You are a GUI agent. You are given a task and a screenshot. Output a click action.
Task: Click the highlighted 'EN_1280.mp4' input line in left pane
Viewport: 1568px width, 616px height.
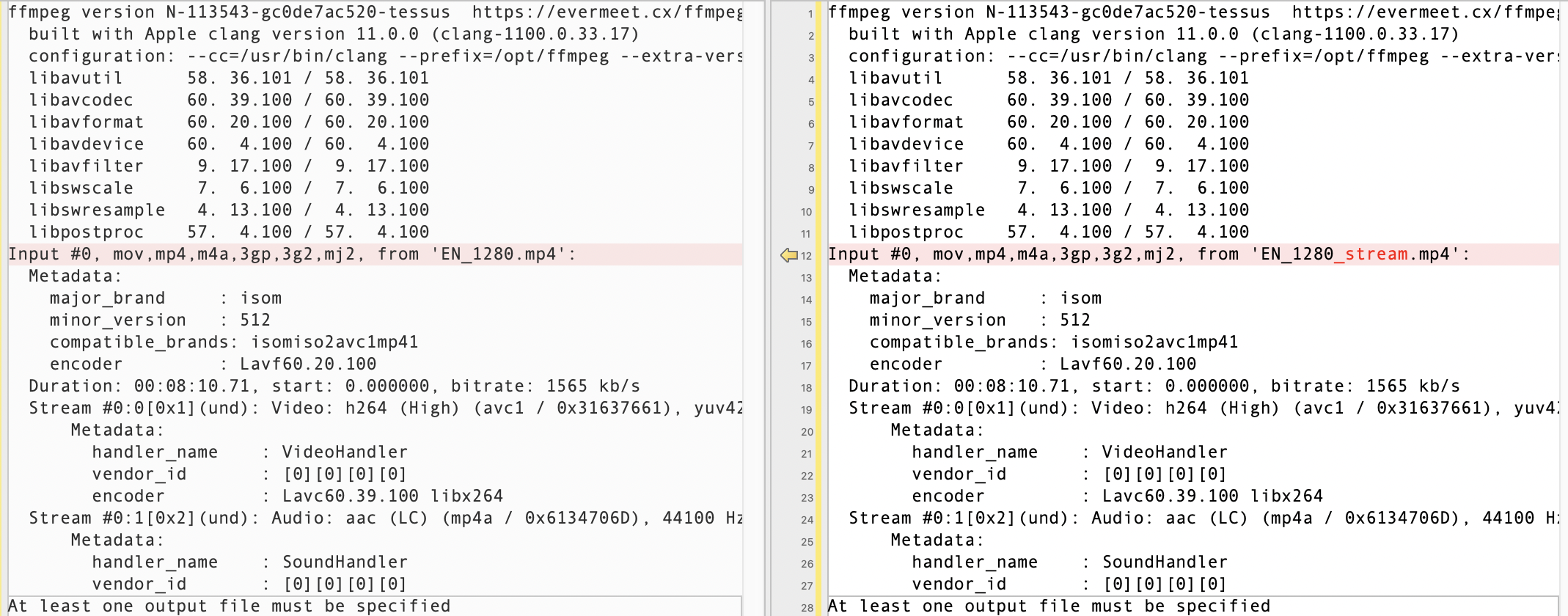pyautogui.click(x=292, y=254)
